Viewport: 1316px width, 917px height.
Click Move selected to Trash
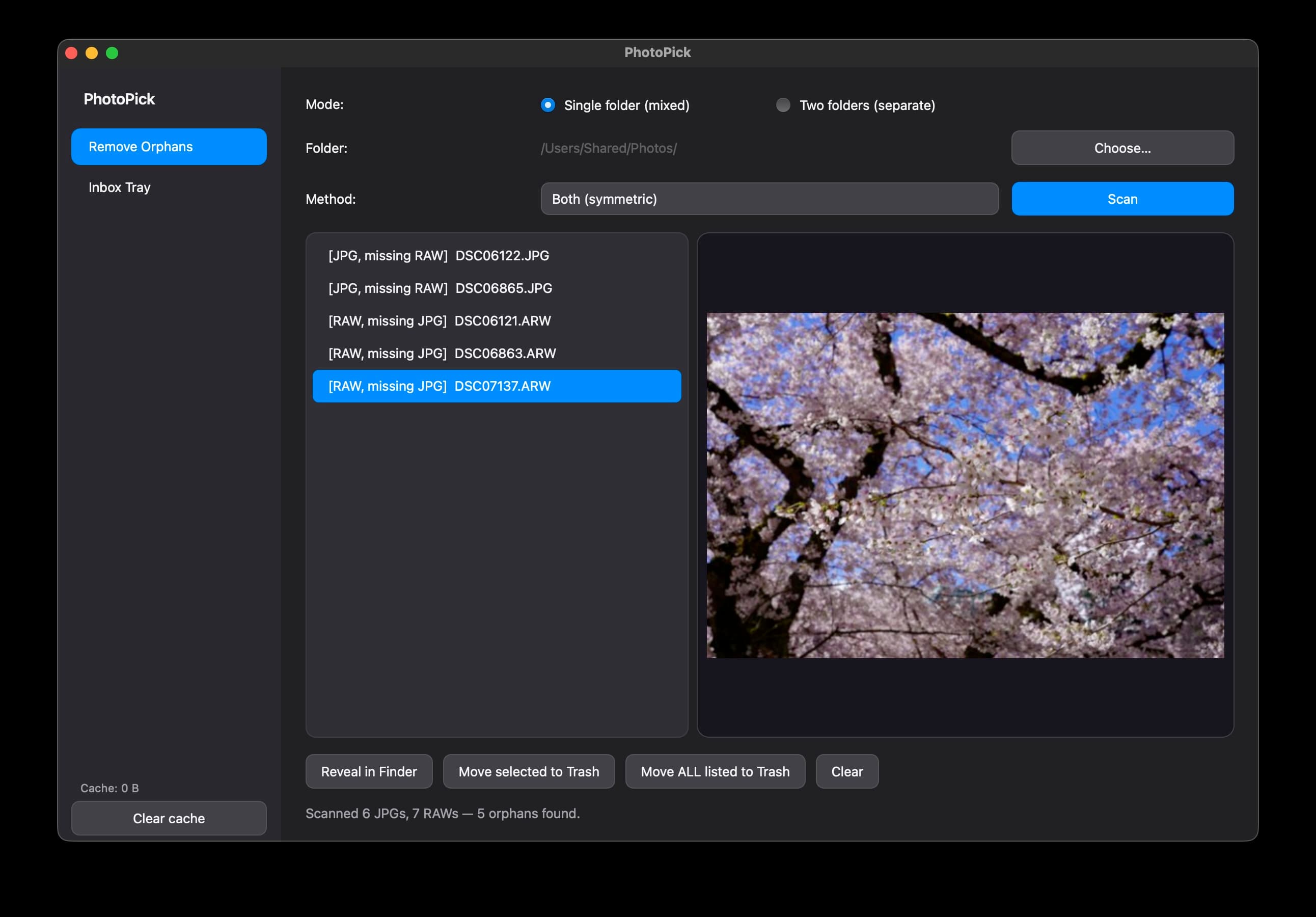[529, 771]
